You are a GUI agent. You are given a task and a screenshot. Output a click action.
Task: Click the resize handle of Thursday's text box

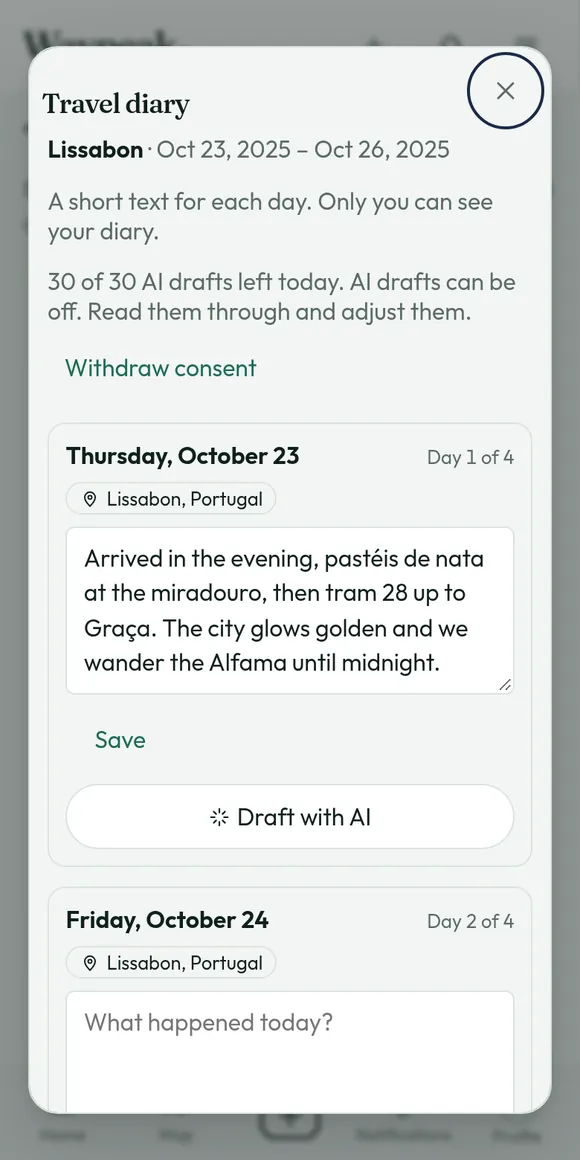(504, 685)
